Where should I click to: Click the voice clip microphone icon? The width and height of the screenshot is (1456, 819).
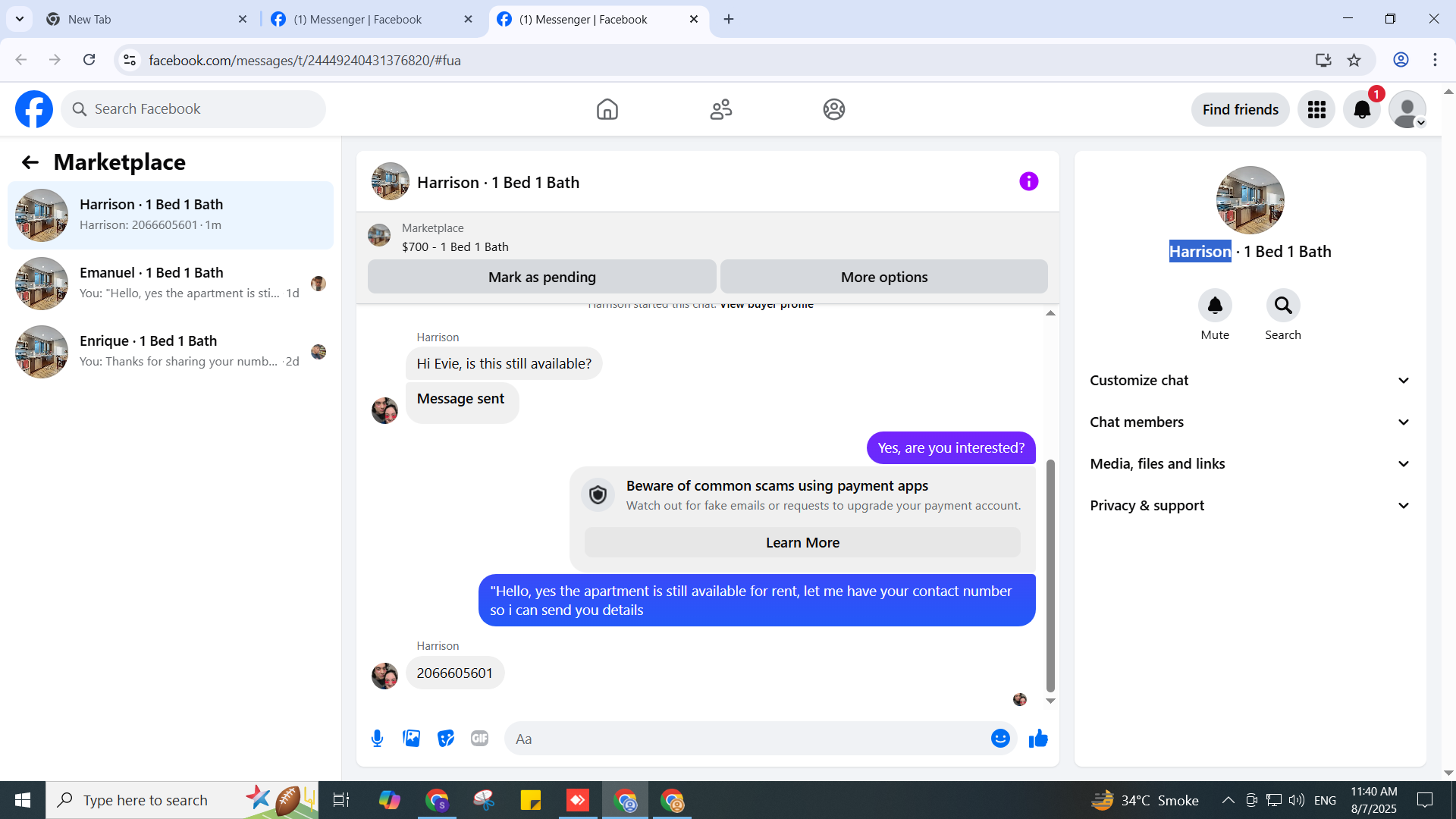click(377, 739)
